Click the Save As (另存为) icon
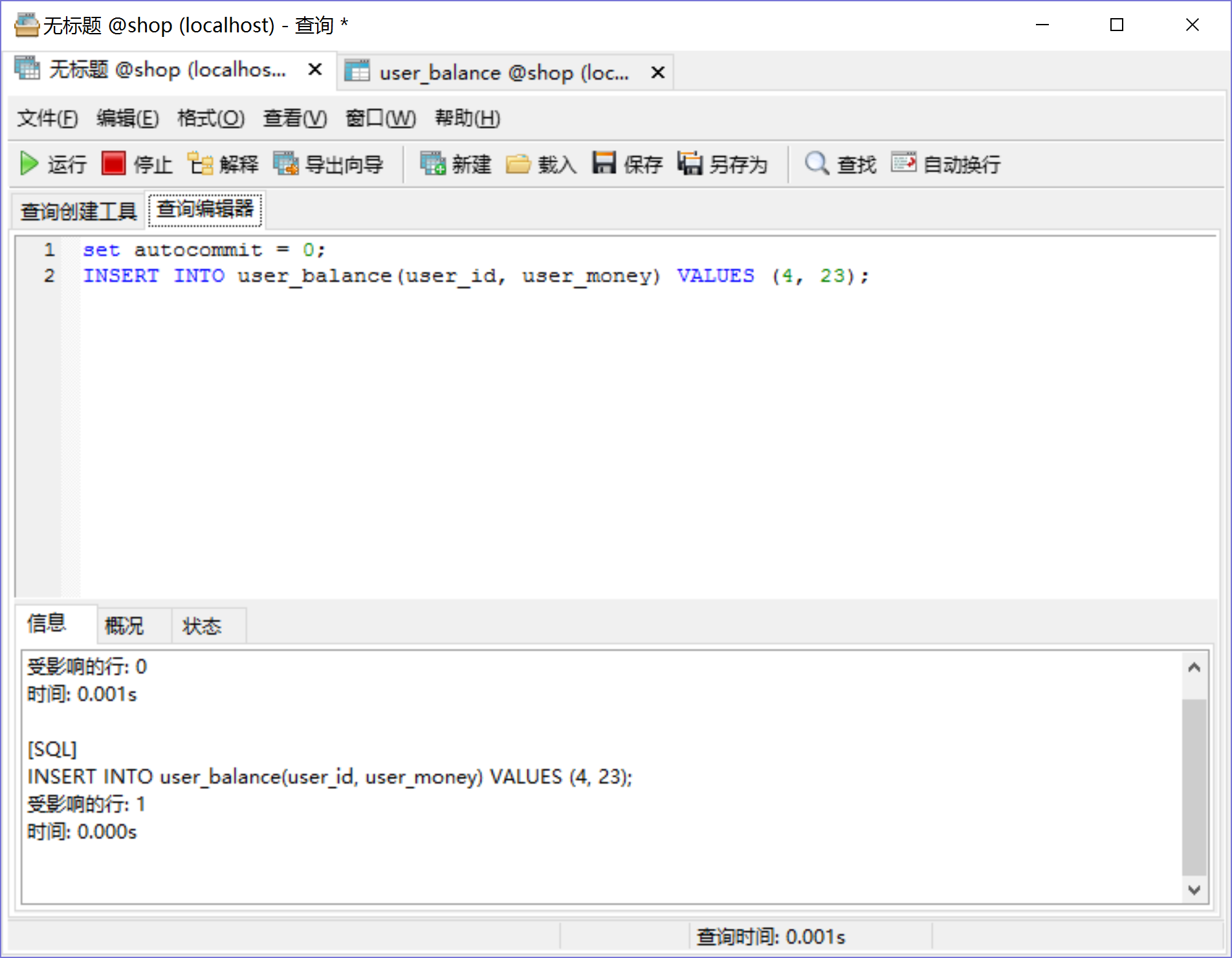The image size is (1232, 958). (x=690, y=163)
